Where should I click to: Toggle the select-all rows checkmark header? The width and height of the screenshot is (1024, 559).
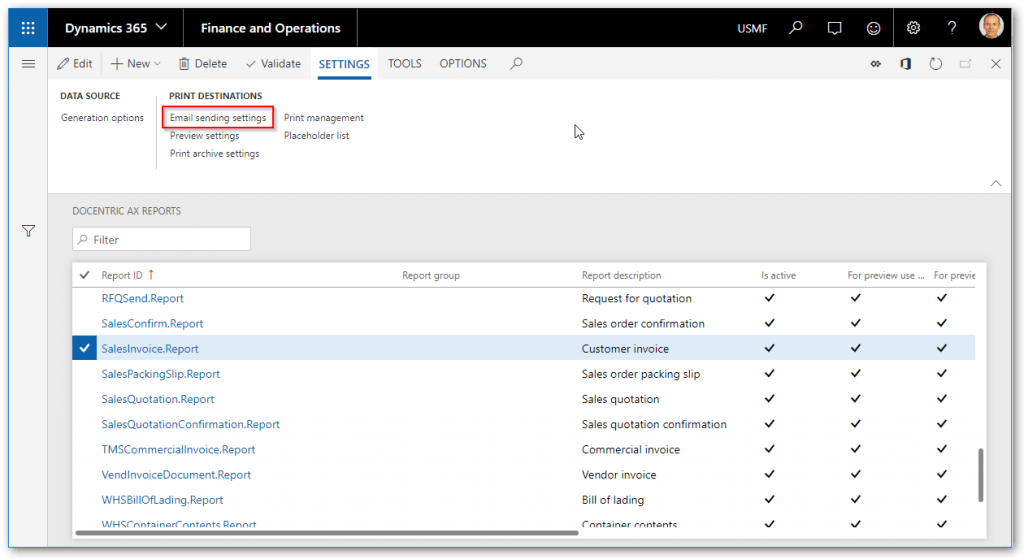click(84, 275)
